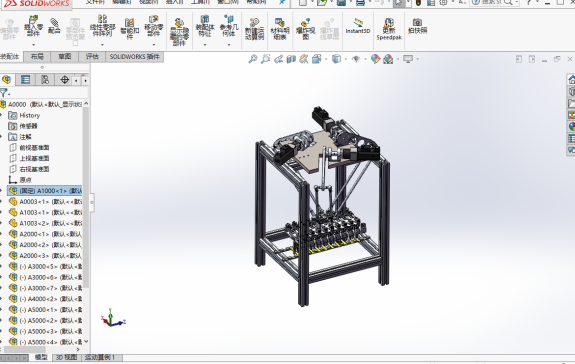This screenshot has height=364, width=575.
Task: Open the DimXpertManager crosshair tab
Action: pyautogui.click(x=65, y=80)
